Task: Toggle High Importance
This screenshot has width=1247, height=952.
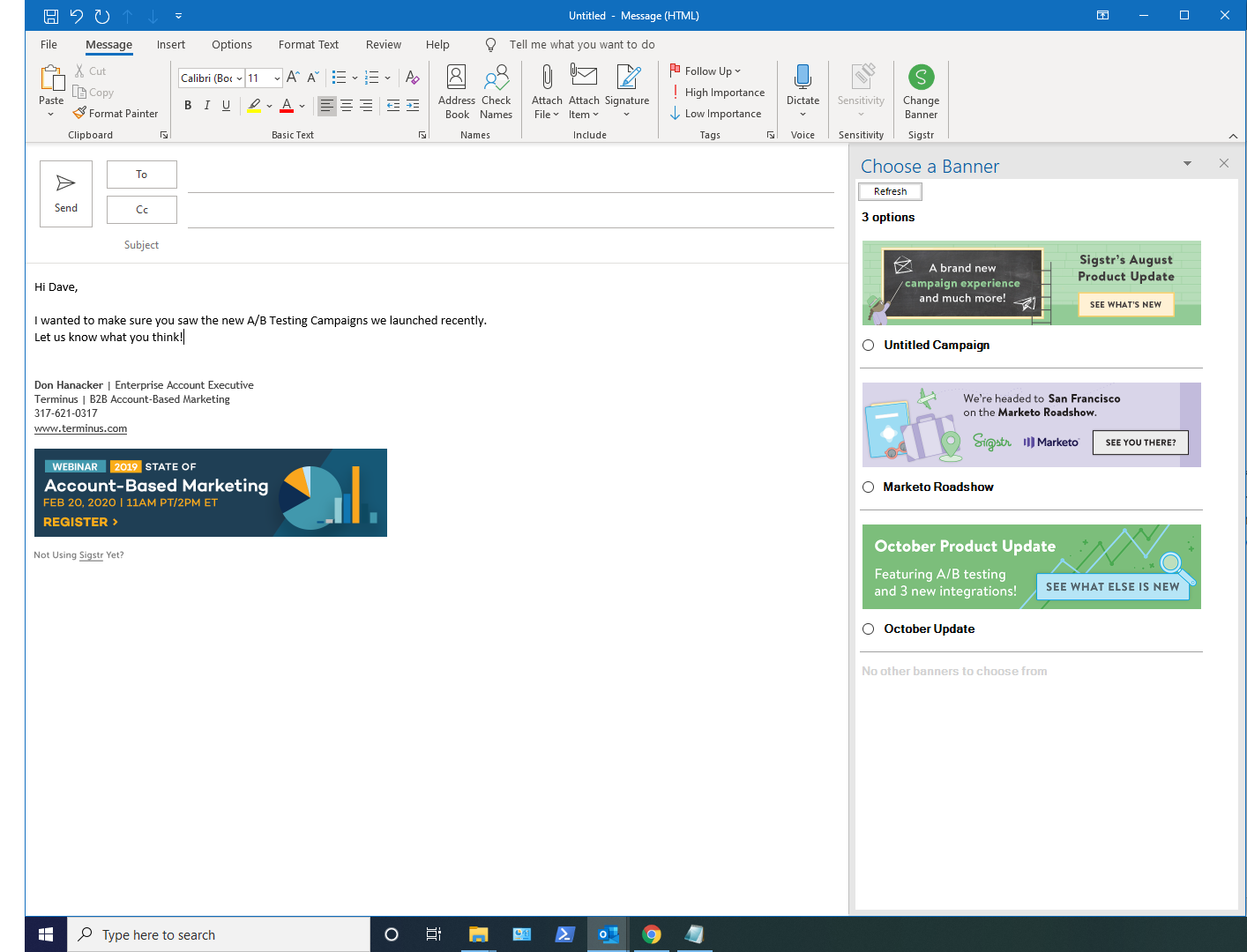Action: [x=718, y=93]
